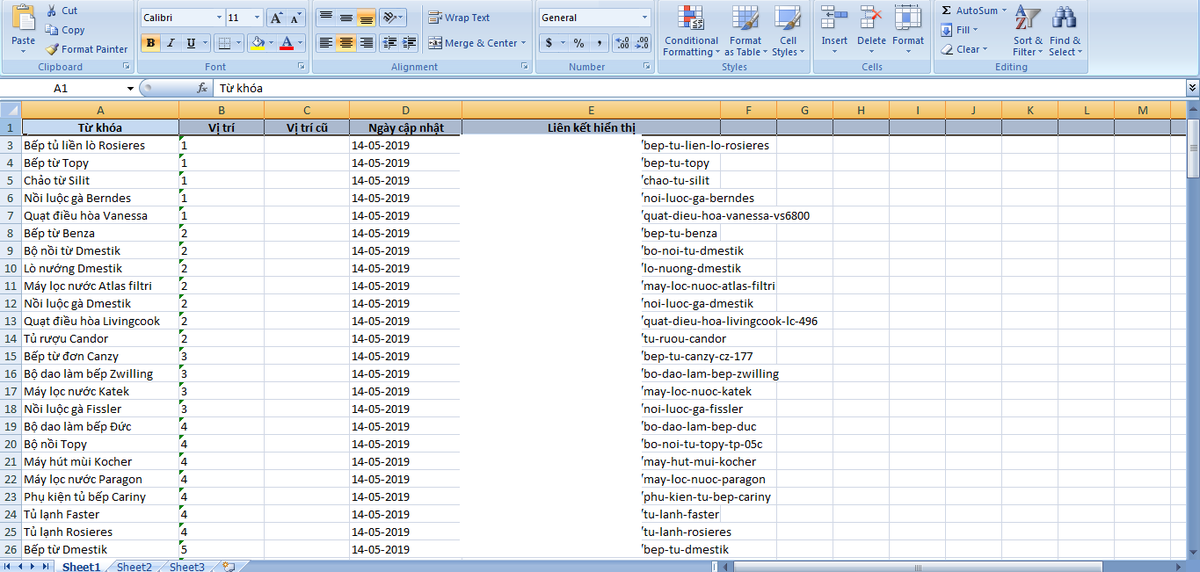Open the Font Color dropdown arrow
1200x572 pixels.
[301, 43]
